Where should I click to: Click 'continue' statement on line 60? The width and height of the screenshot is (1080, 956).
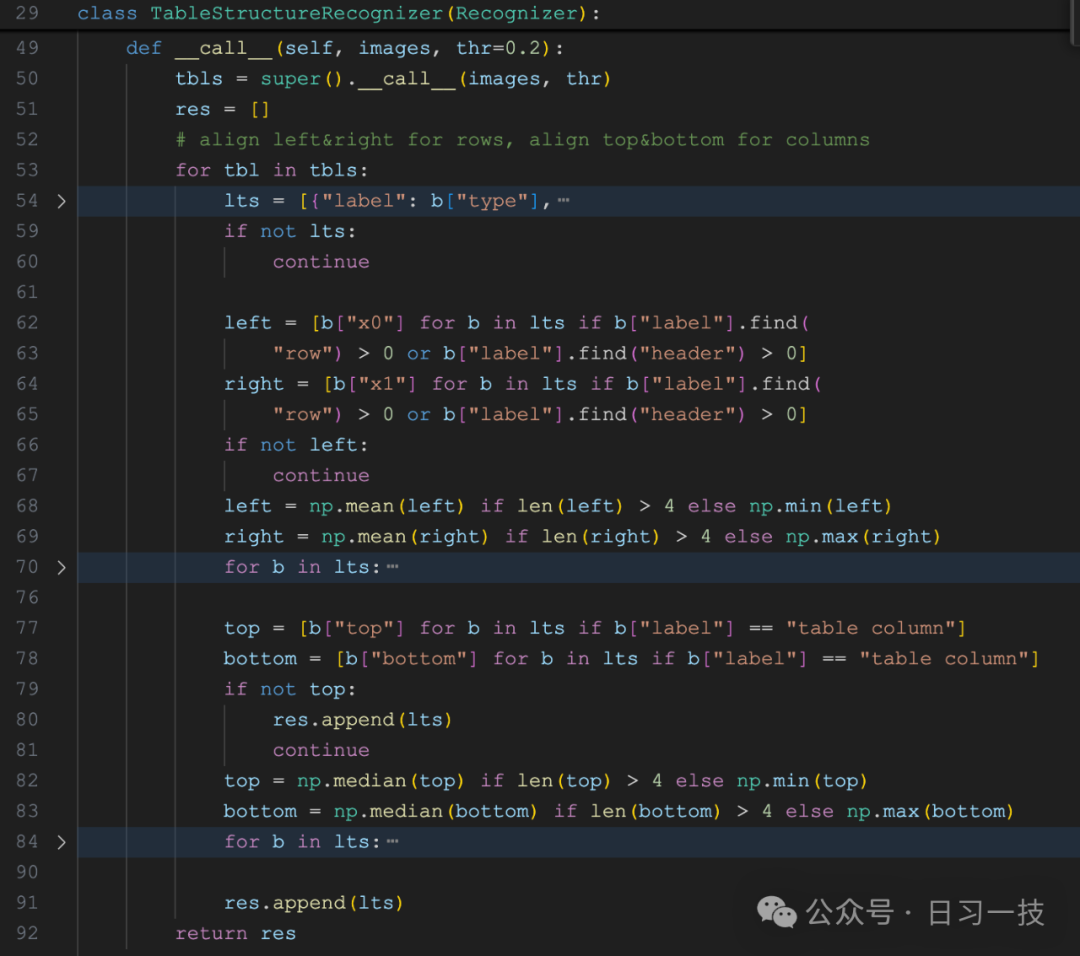coord(320,261)
